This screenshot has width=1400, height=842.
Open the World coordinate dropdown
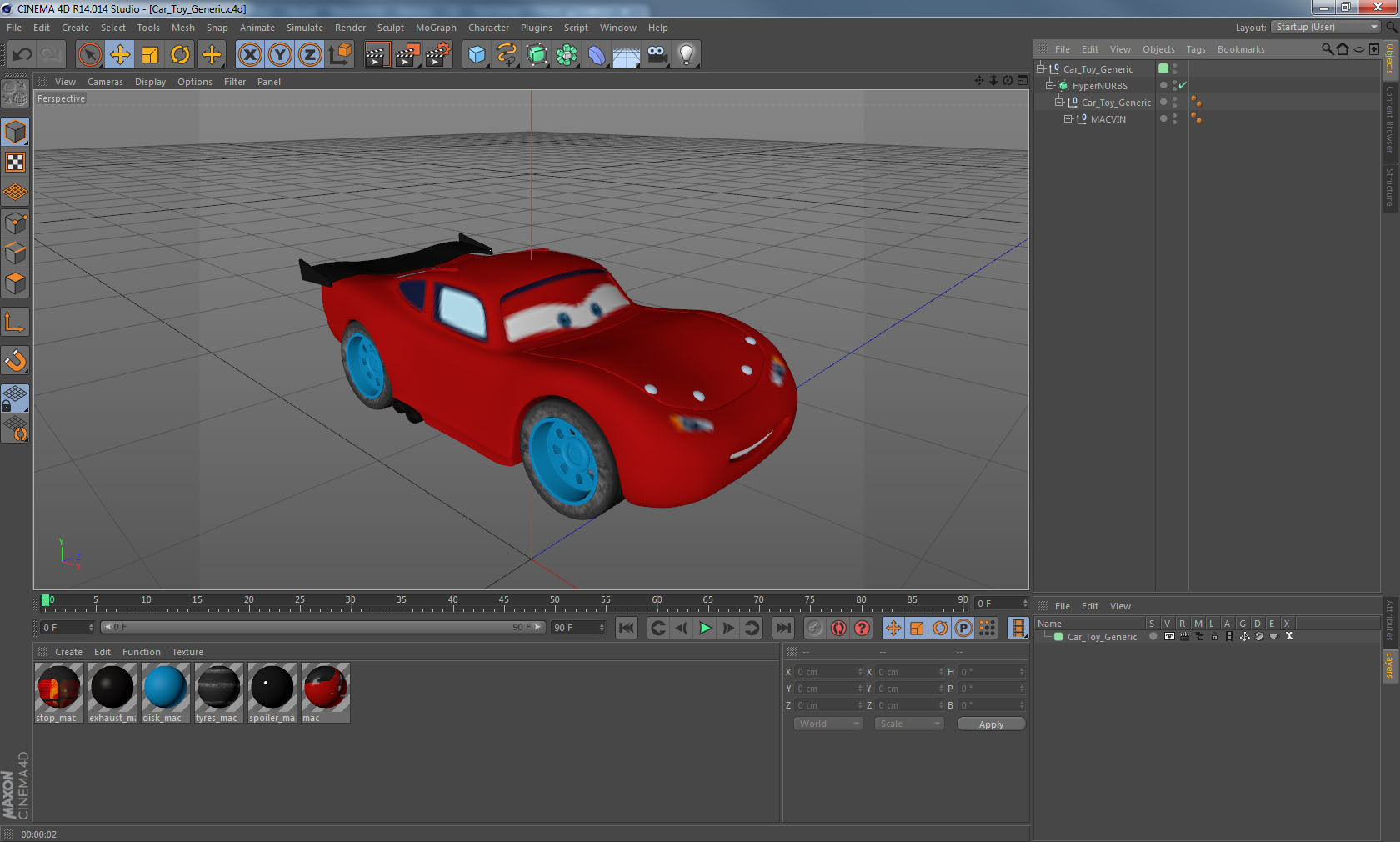pos(828,724)
